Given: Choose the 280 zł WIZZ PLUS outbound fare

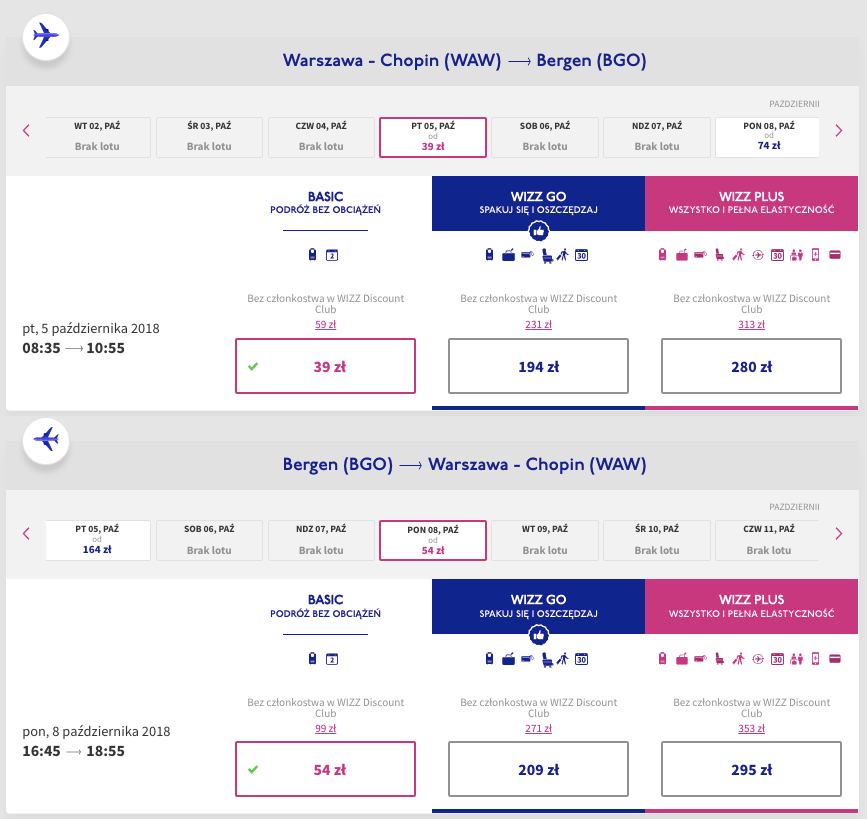Looking at the screenshot, I should (751, 367).
